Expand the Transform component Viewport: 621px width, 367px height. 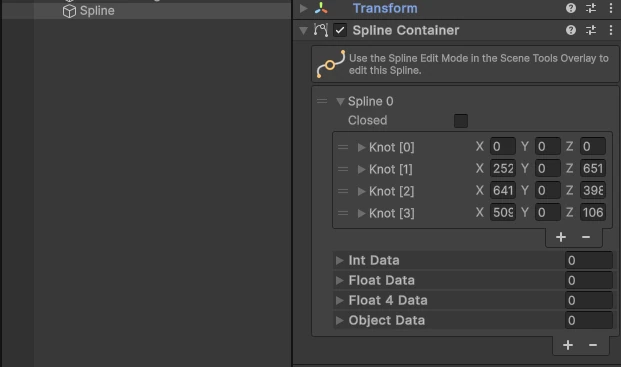[303, 8]
